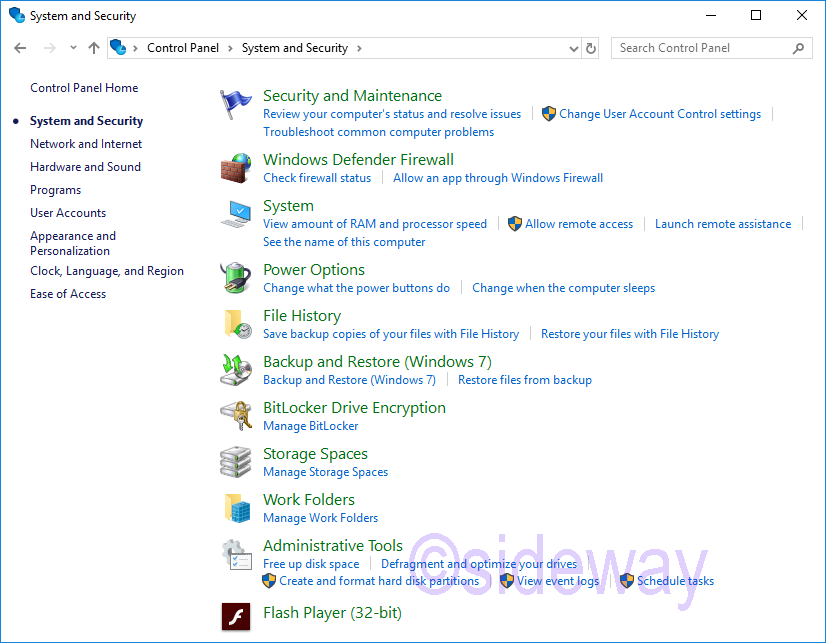
Task: Expand the chevron after Control Panel breadcrumb
Action: click(x=230, y=48)
